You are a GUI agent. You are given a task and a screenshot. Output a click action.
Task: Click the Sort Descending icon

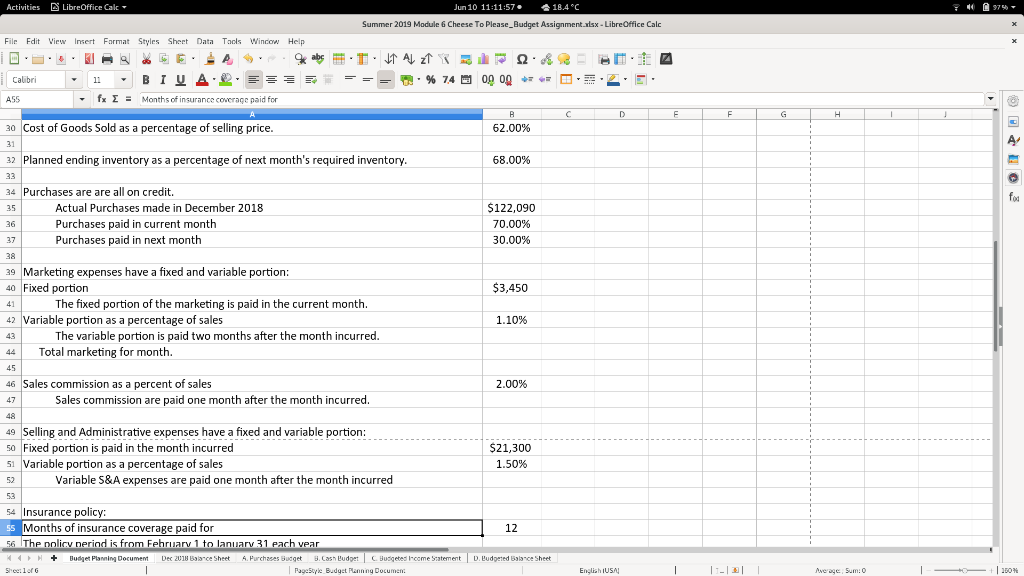pyautogui.click(x=426, y=59)
